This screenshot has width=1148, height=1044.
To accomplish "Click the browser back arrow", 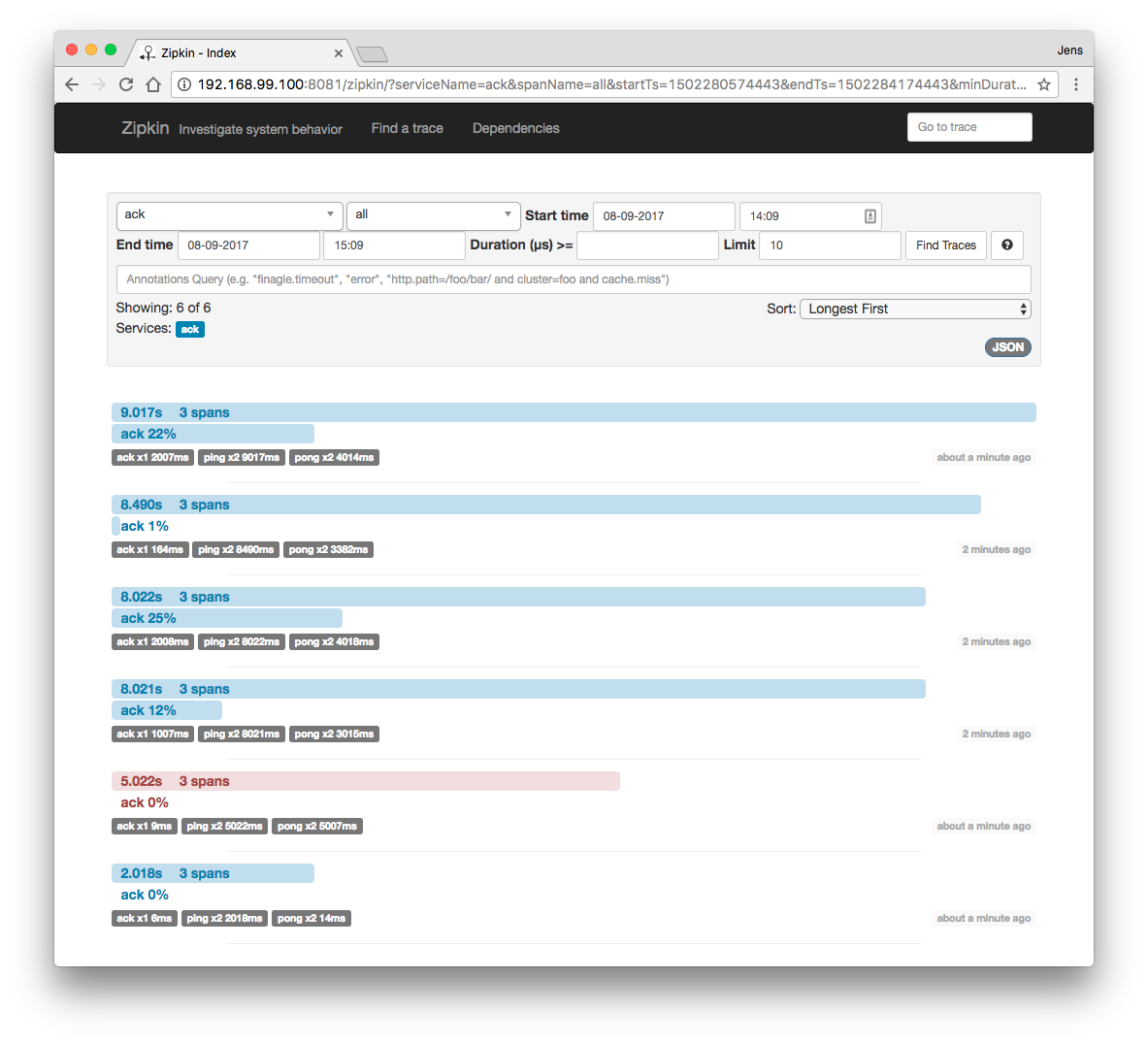I will pyautogui.click(x=72, y=85).
